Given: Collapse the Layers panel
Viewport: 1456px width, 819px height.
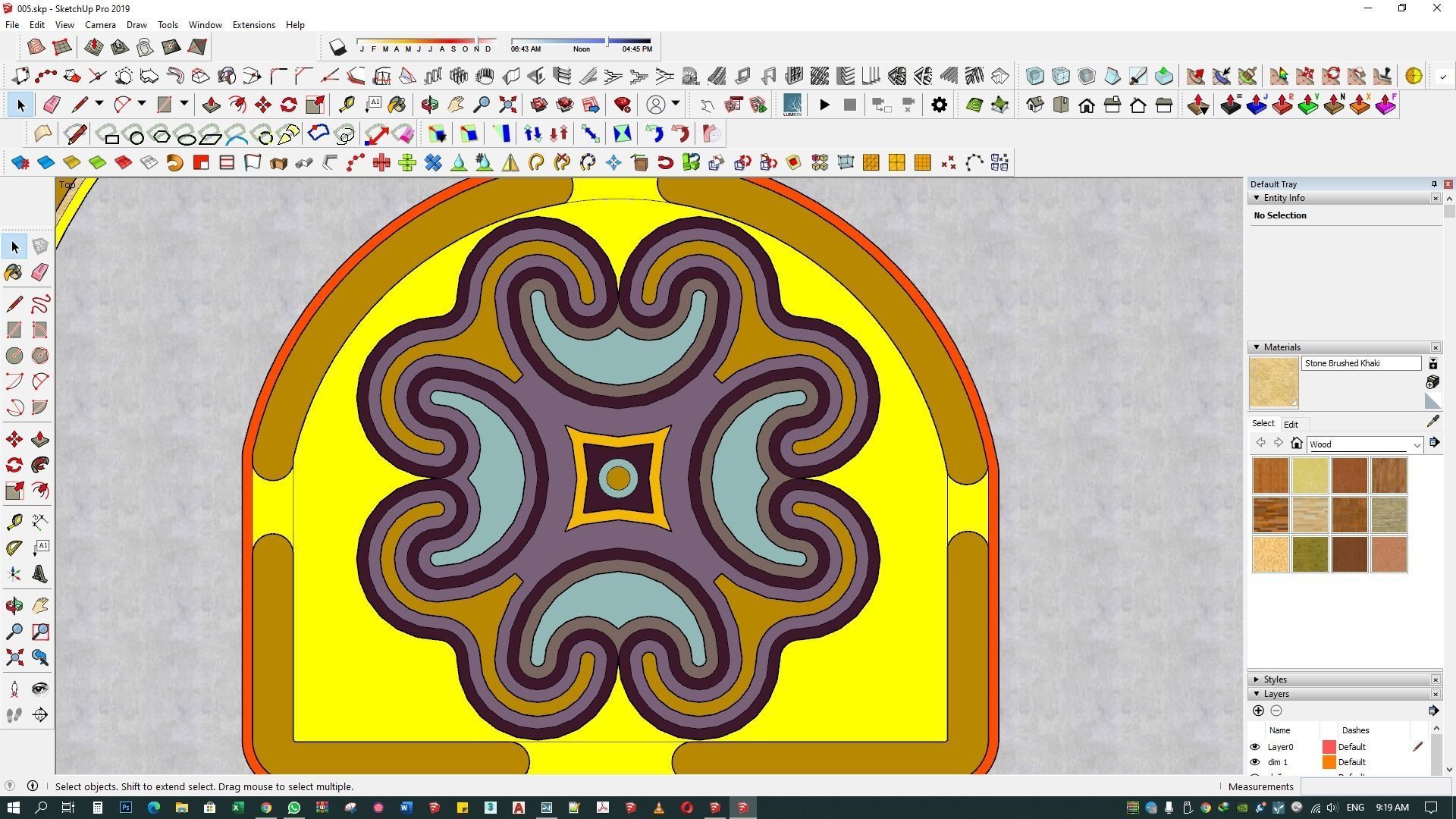Looking at the screenshot, I should click(x=1257, y=694).
